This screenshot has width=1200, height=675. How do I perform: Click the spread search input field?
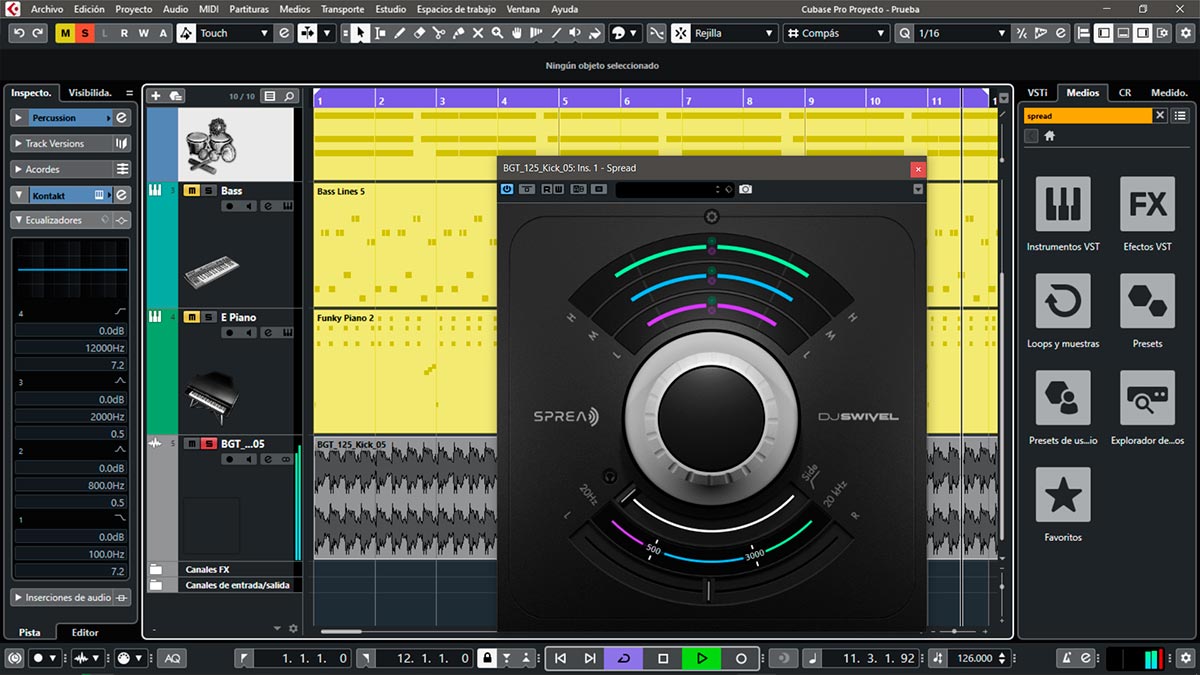click(1087, 115)
